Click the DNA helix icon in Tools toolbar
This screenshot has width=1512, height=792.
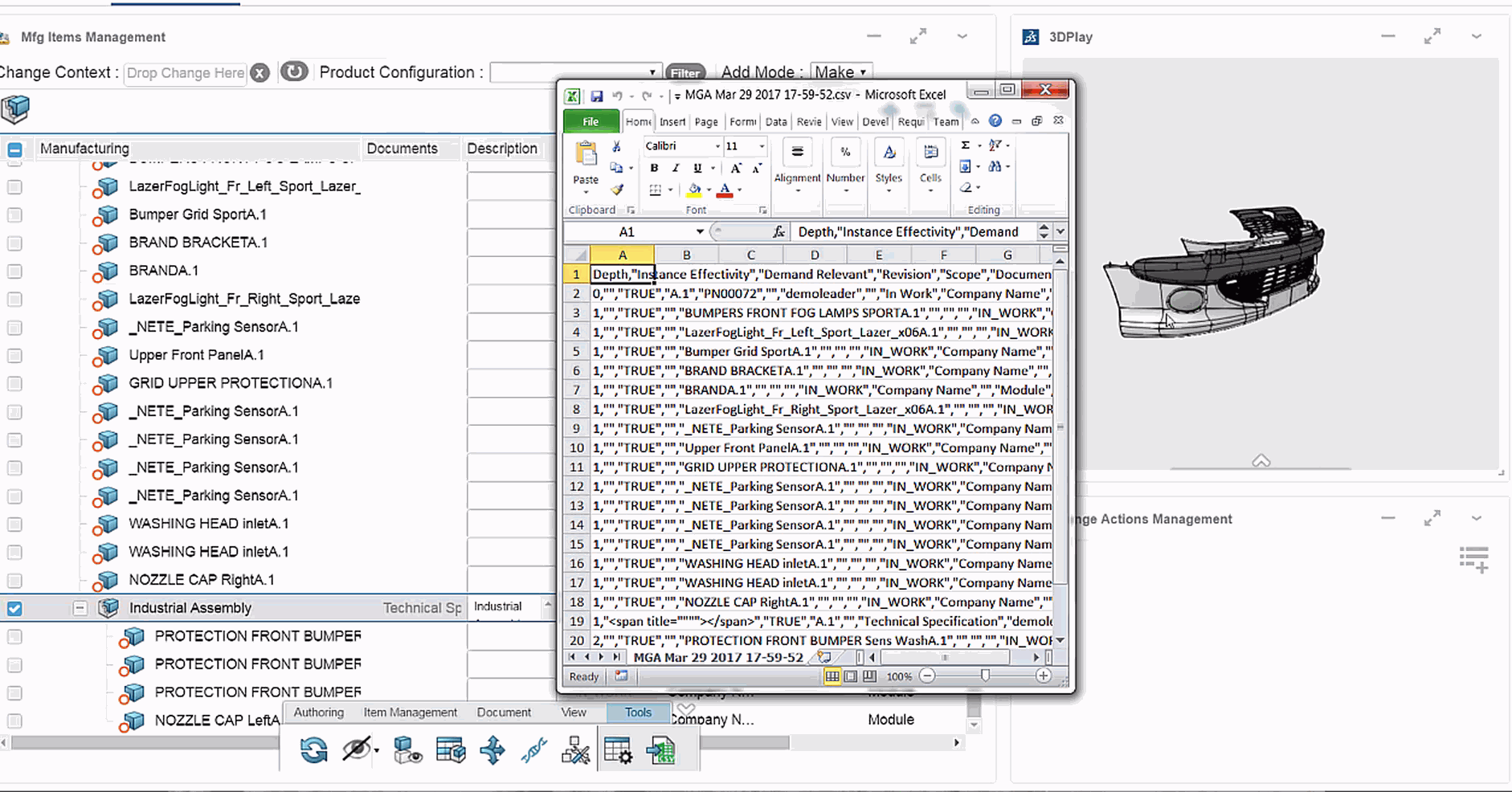(x=533, y=750)
